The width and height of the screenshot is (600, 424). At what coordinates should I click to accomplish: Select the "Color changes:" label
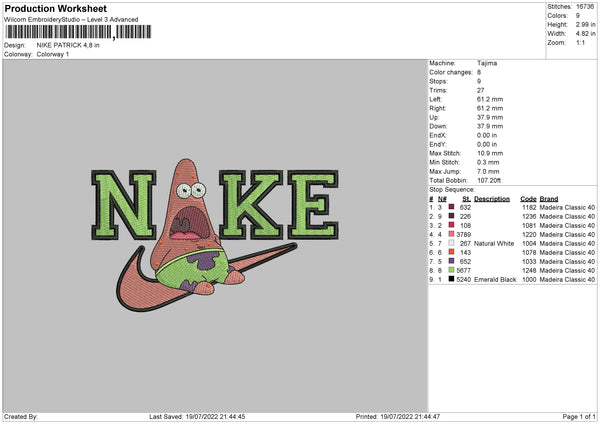click(451, 72)
